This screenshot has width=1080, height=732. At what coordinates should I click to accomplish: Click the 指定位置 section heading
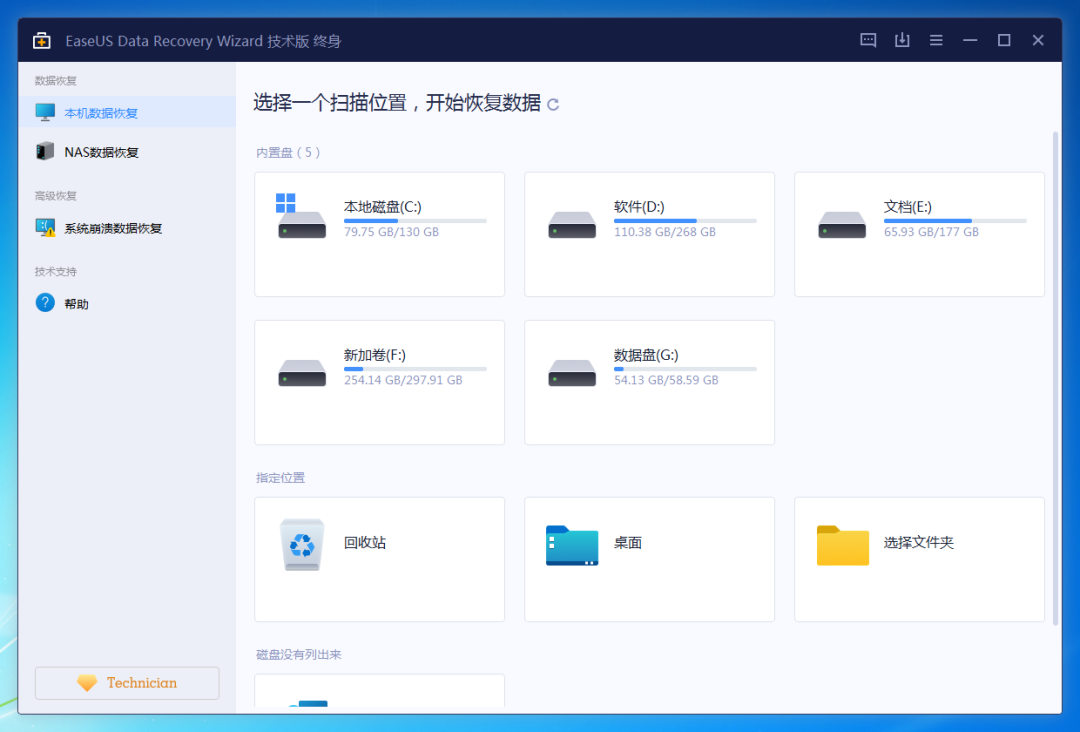point(280,478)
